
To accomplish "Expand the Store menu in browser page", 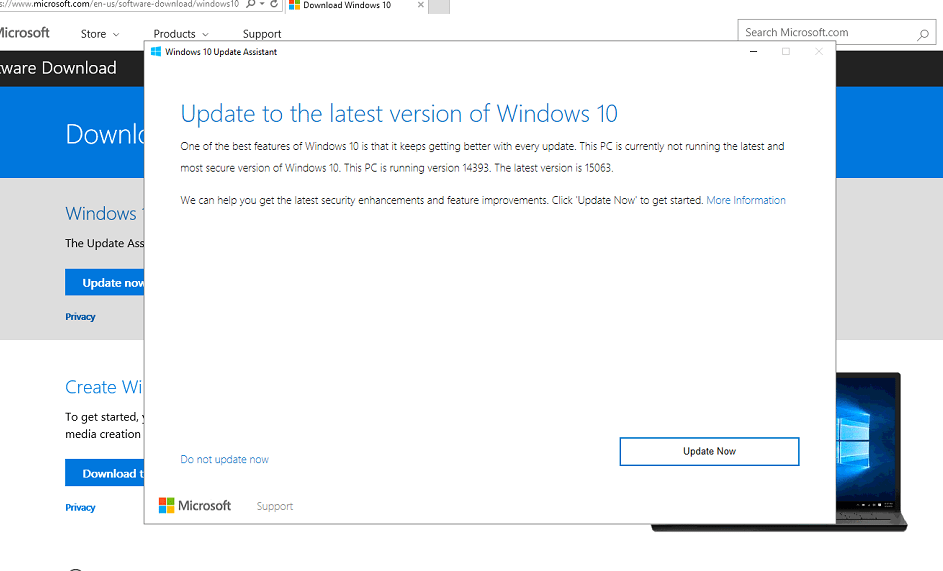I will [x=100, y=34].
